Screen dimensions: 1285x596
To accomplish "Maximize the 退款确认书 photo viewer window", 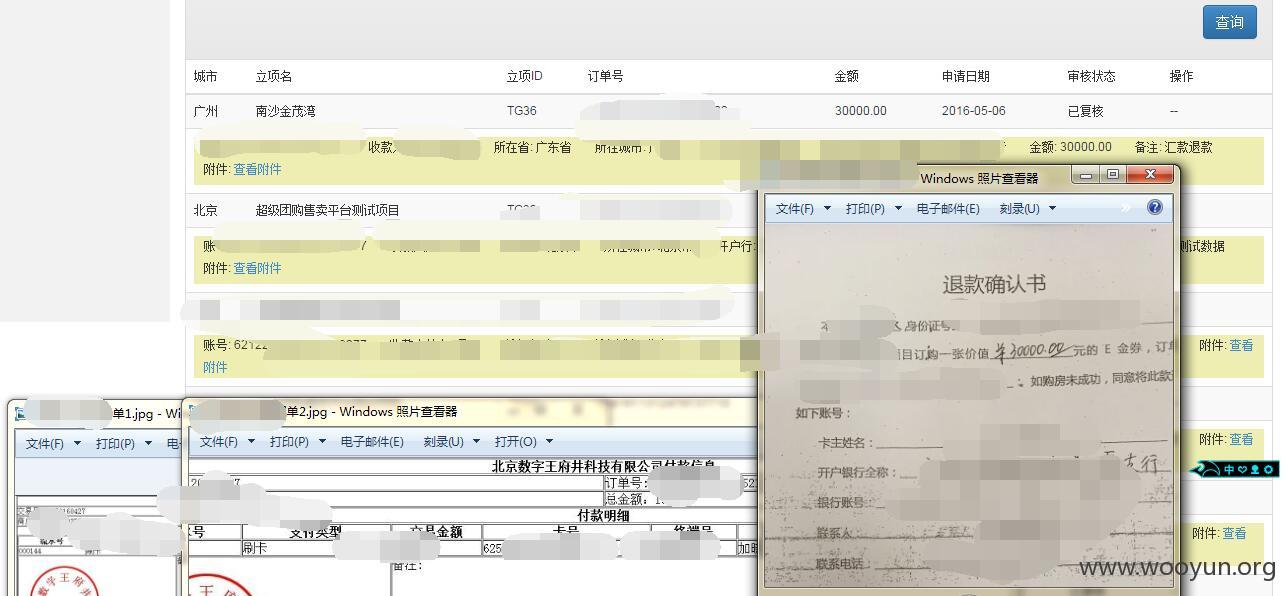I will 1113,174.
